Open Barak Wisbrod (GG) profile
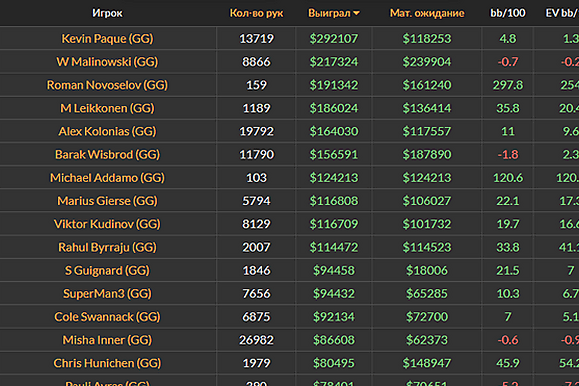The width and height of the screenshot is (579, 386). (107, 154)
